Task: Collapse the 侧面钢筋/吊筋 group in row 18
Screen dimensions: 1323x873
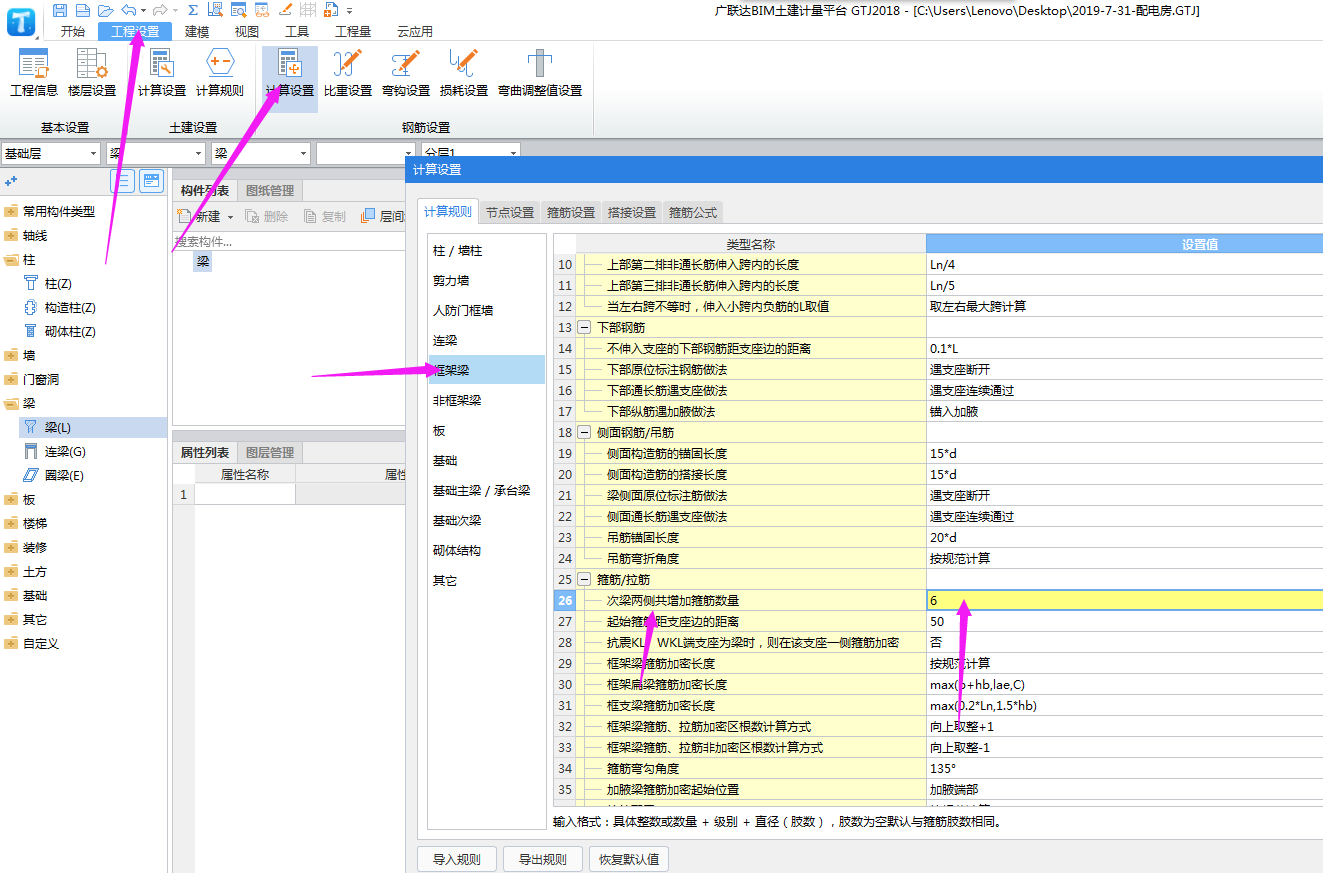Action: click(x=584, y=432)
